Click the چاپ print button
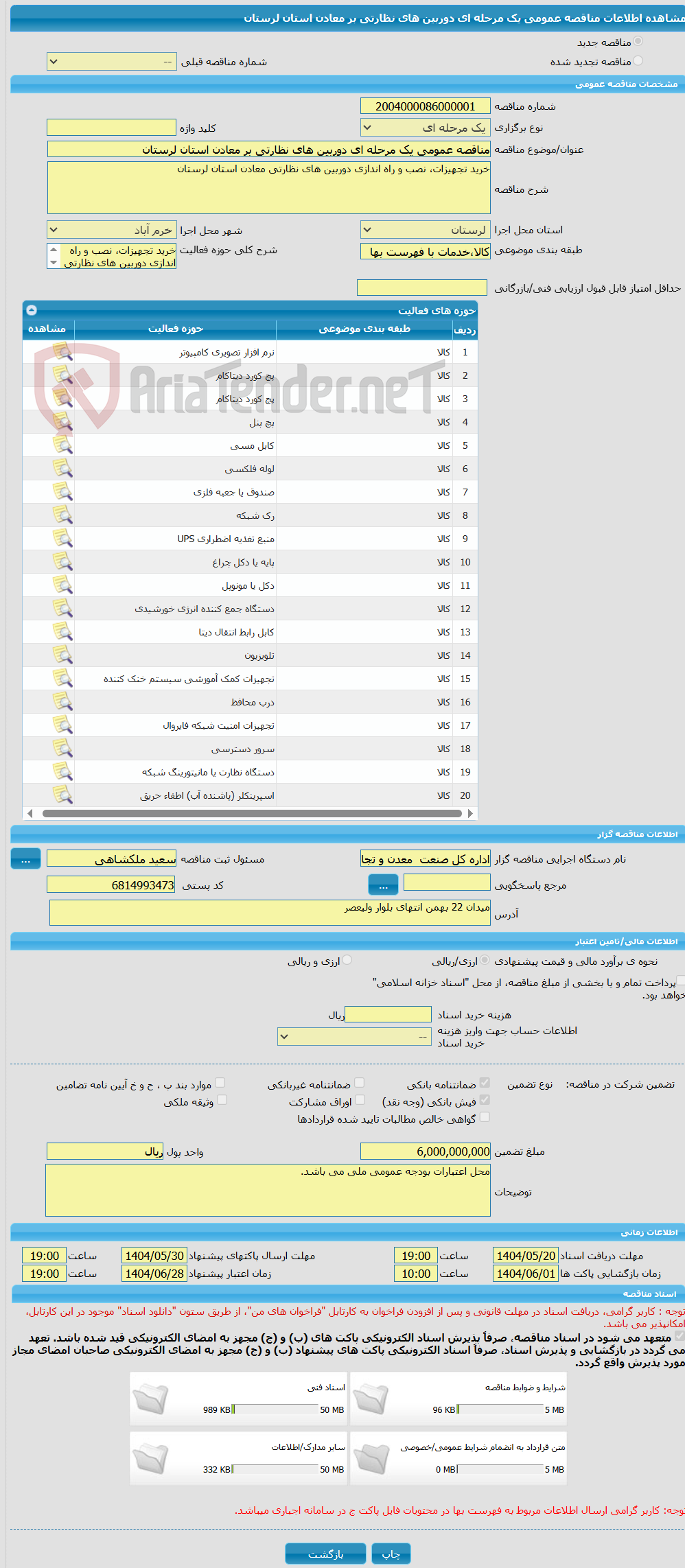 click(x=391, y=1554)
